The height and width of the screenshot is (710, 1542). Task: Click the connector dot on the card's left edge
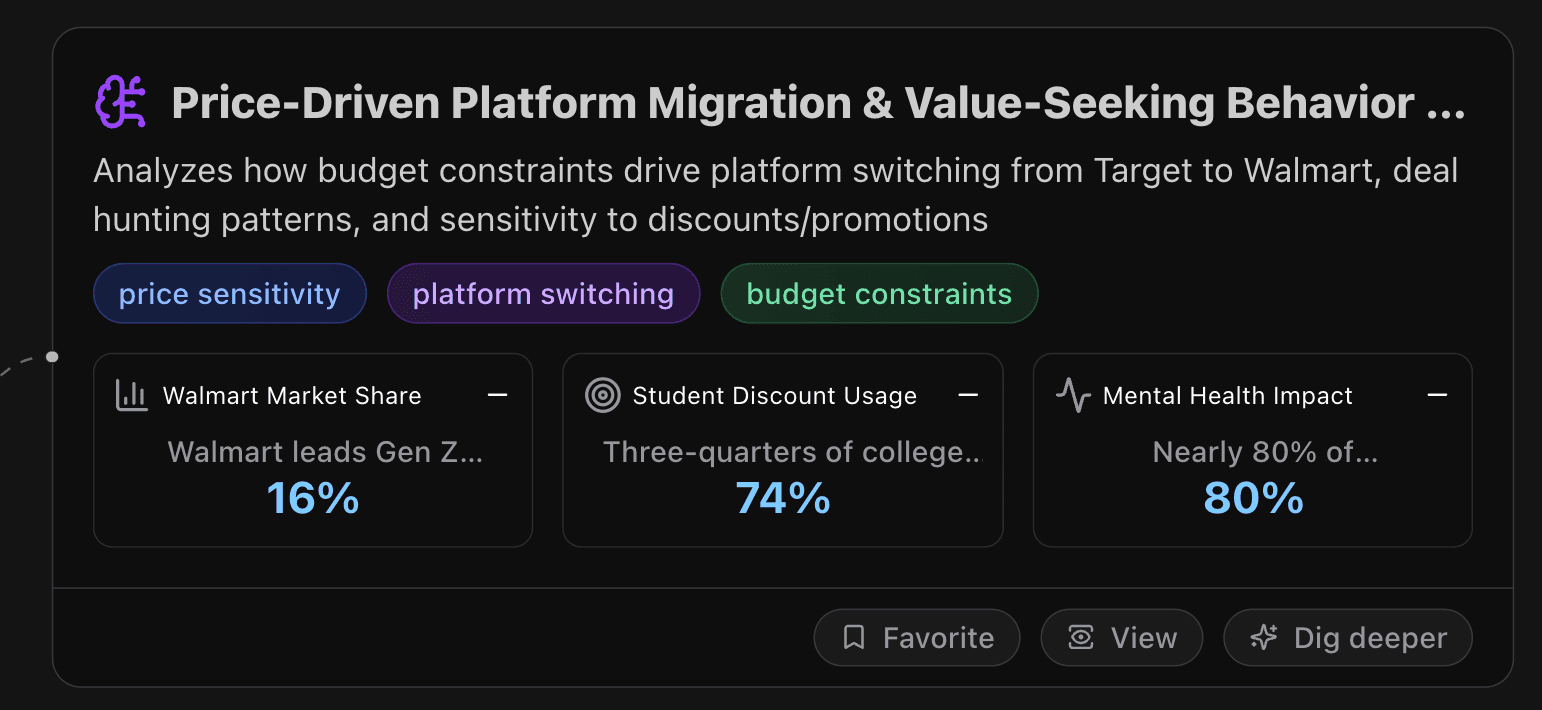pyautogui.click(x=53, y=356)
